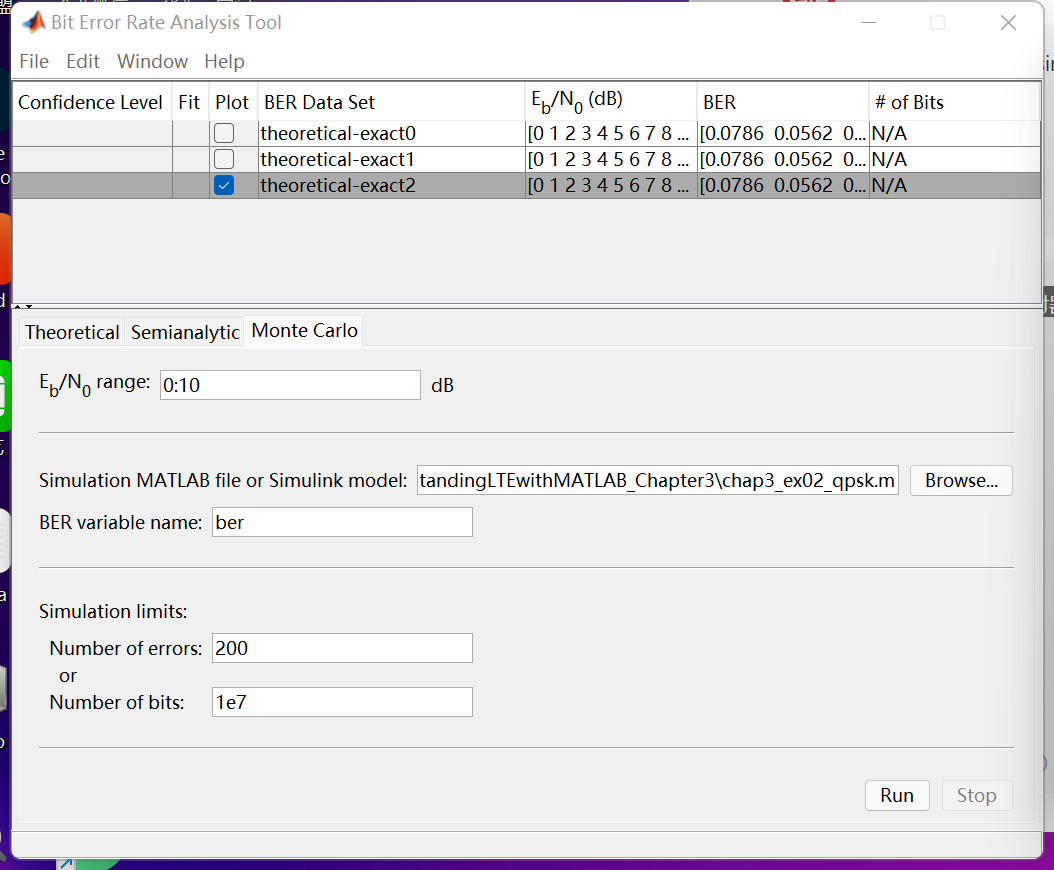Click the Browse... button

(x=961, y=481)
